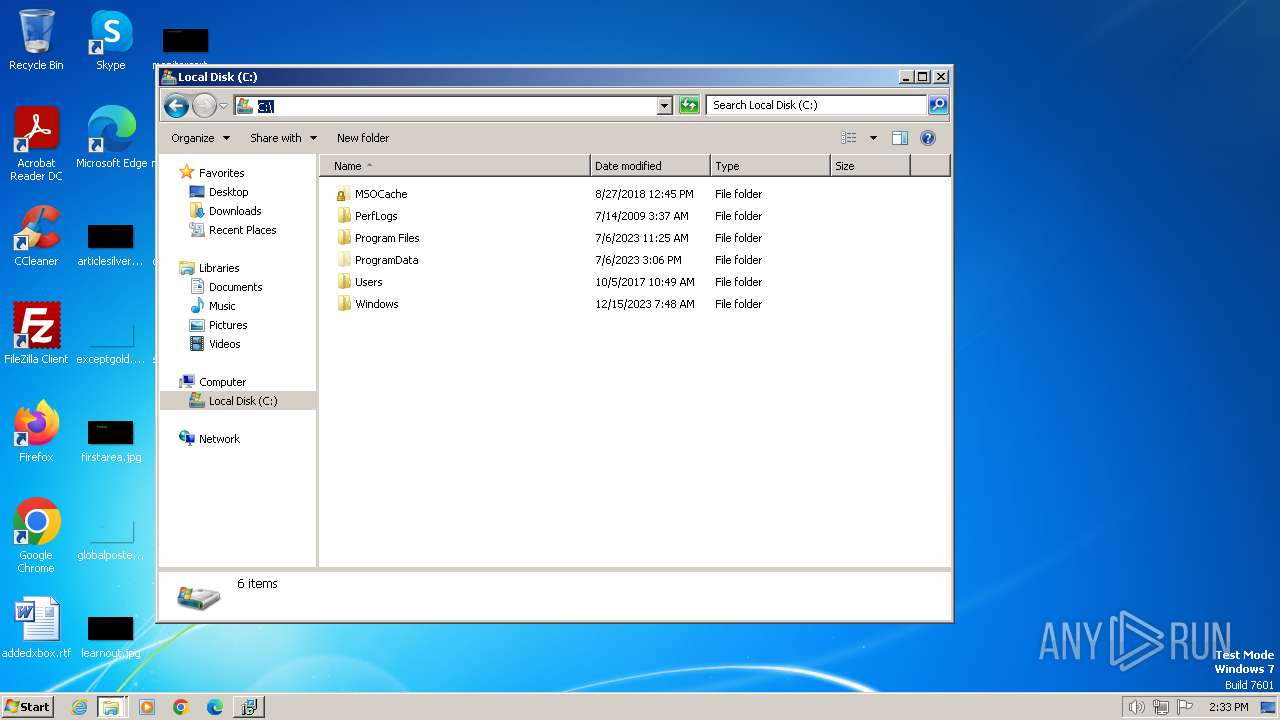Open the More view options dropdown arrow

pyautogui.click(x=873, y=138)
